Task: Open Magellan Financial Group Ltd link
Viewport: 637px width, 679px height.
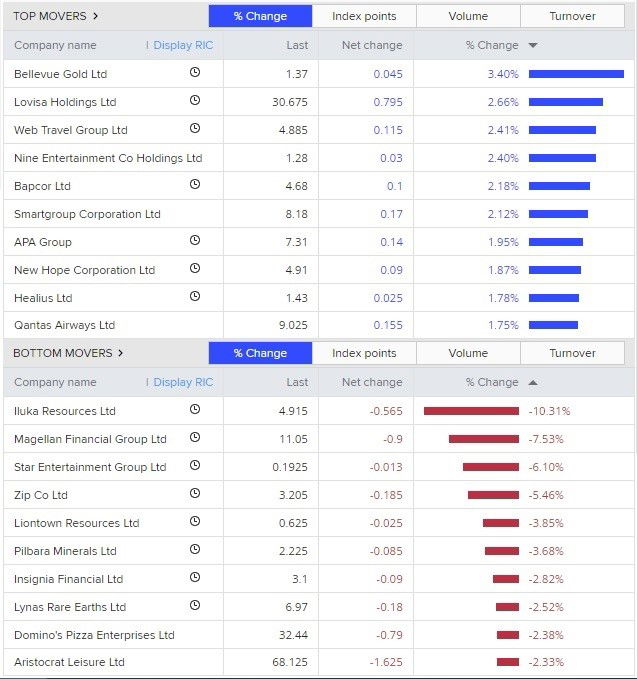Action: tap(90, 439)
